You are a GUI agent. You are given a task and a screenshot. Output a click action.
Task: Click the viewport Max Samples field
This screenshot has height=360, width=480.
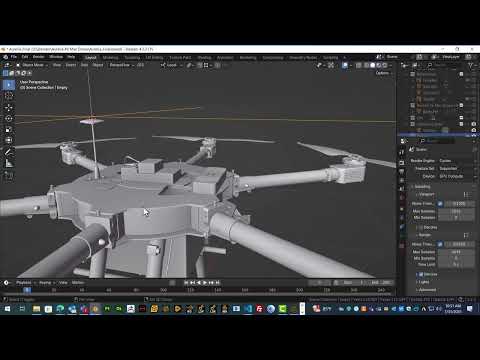click(x=455, y=211)
